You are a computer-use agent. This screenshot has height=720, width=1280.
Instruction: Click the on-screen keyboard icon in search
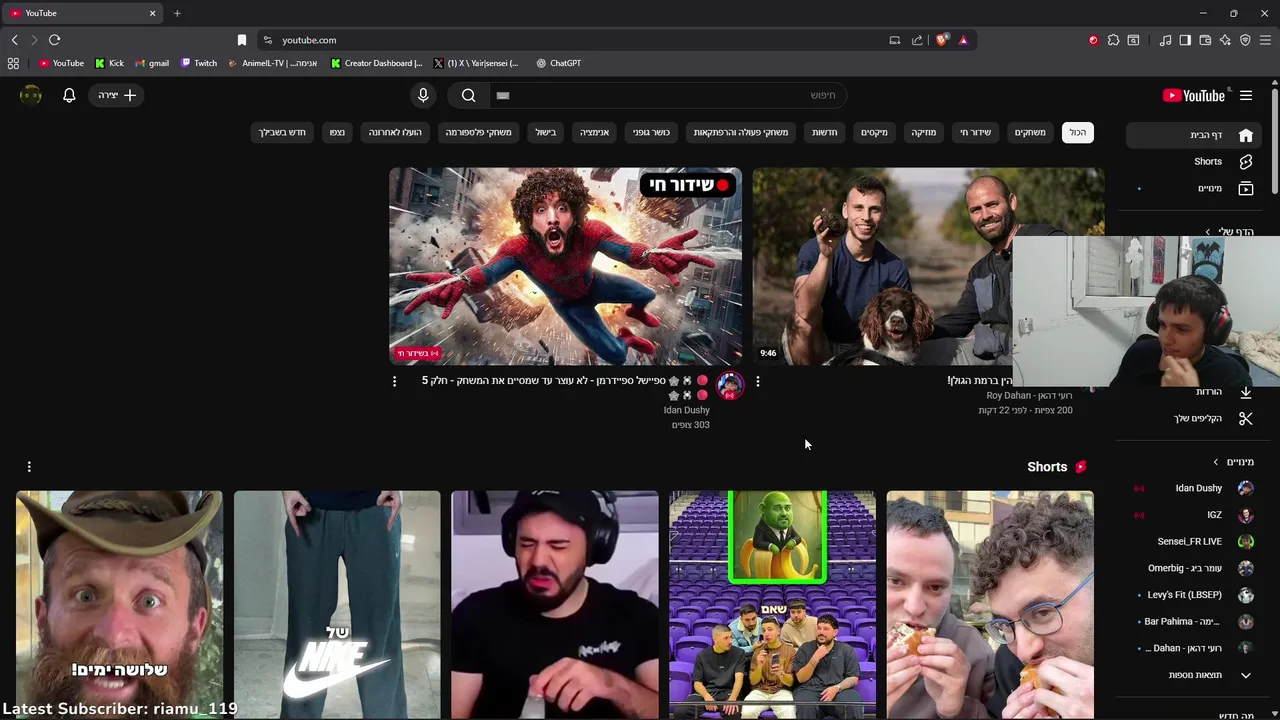(x=503, y=95)
